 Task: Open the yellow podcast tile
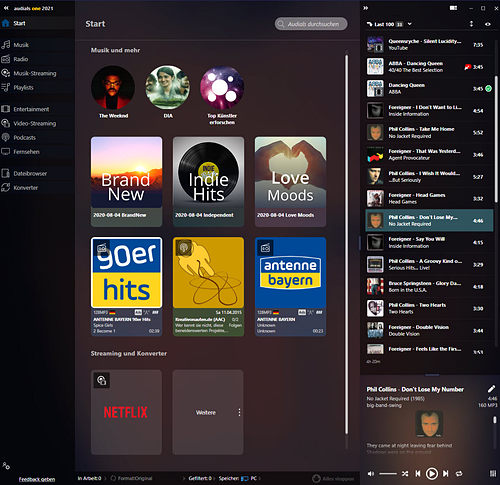(208, 286)
